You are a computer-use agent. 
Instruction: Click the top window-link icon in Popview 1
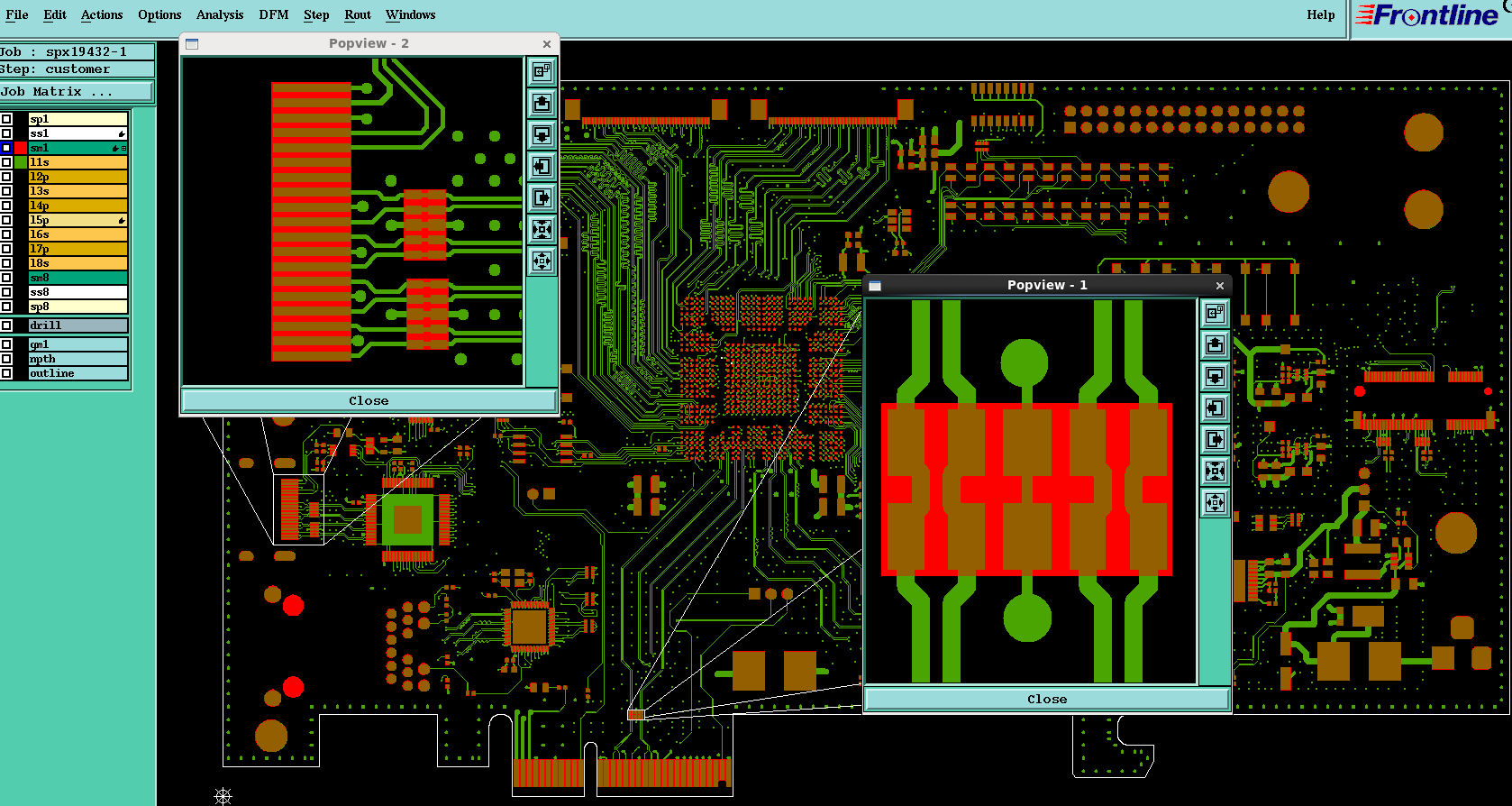(x=1215, y=313)
